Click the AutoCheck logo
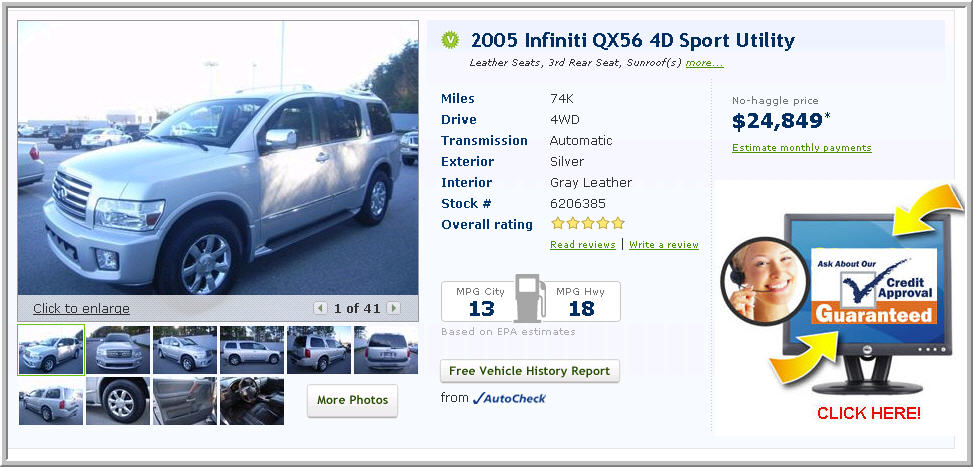Image resolution: width=973 pixels, height=467 pixels. [x=509, y=398]
